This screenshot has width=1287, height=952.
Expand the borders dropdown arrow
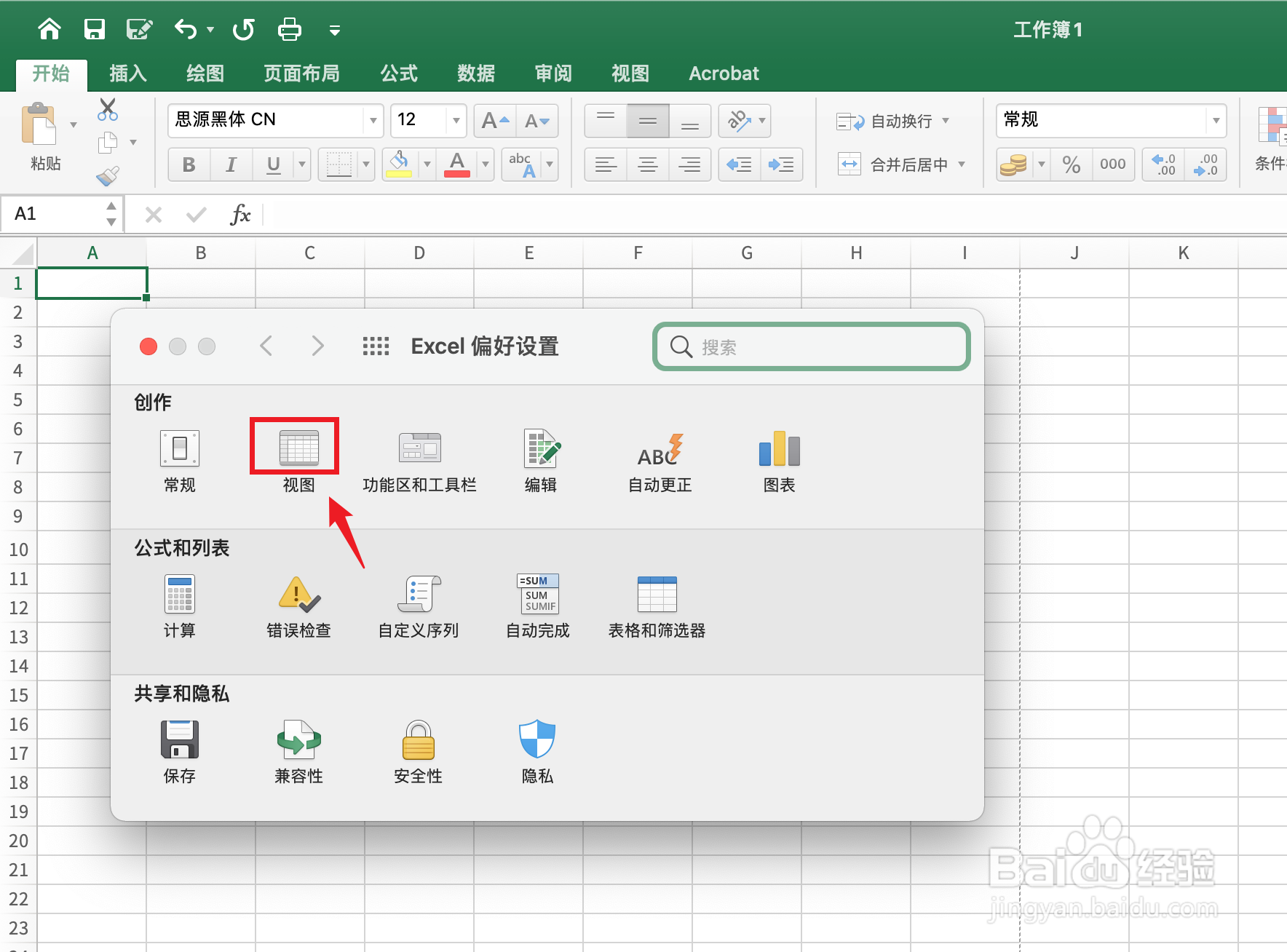click(366, 164)
